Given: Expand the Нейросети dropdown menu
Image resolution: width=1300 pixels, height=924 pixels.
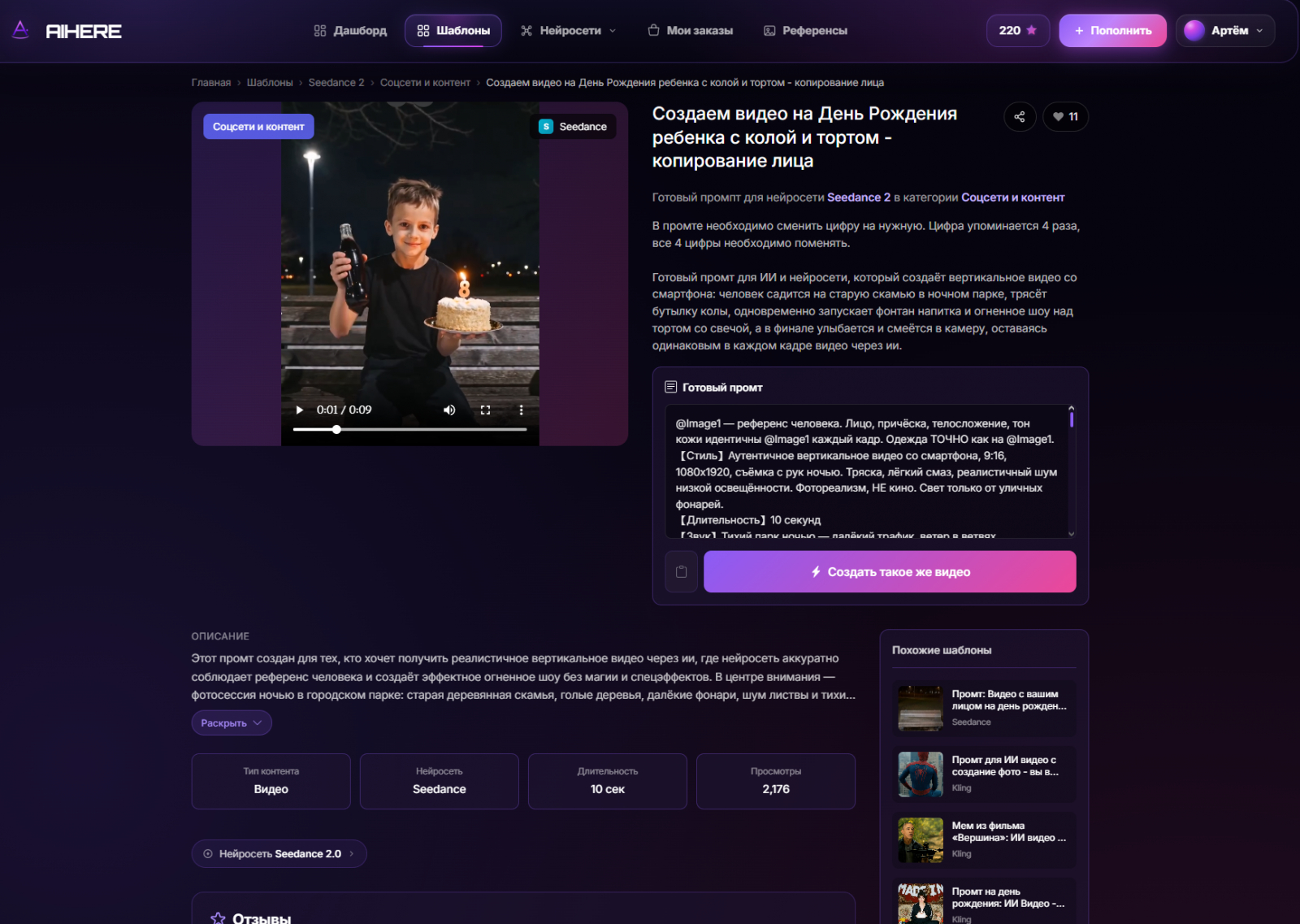Looking at the screenshot, I should 569,31.
